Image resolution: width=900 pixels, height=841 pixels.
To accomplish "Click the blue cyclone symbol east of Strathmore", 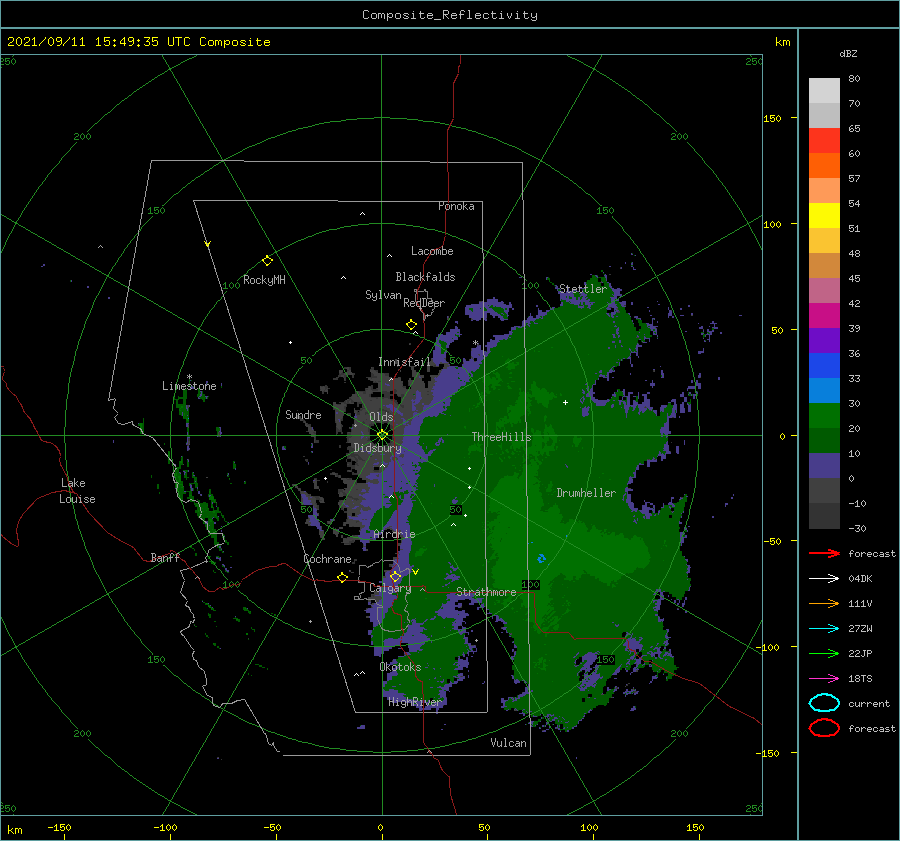I will (541, 558).
